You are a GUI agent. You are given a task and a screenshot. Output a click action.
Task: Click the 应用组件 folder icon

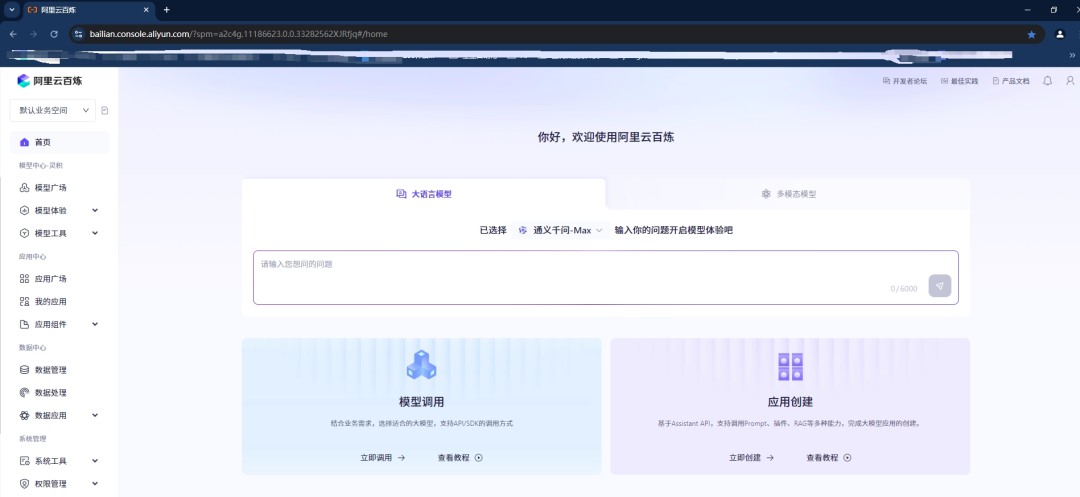point(25,324)
